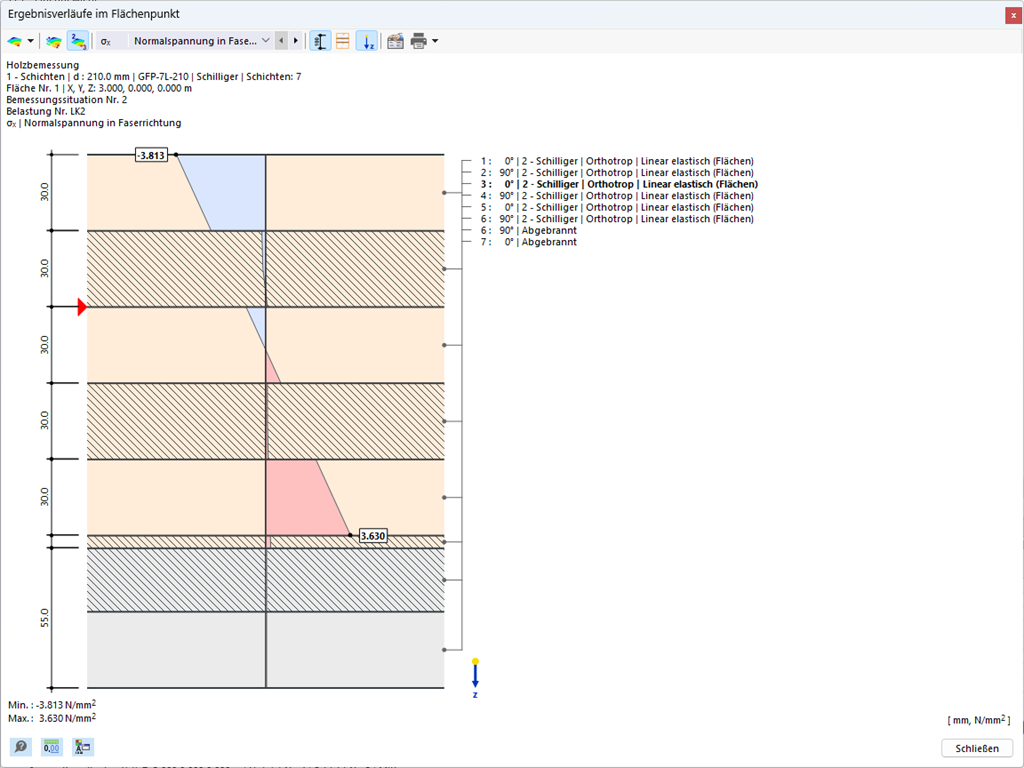Select the camera snapshot icon
1024x768 pixels.
(395, 40)
